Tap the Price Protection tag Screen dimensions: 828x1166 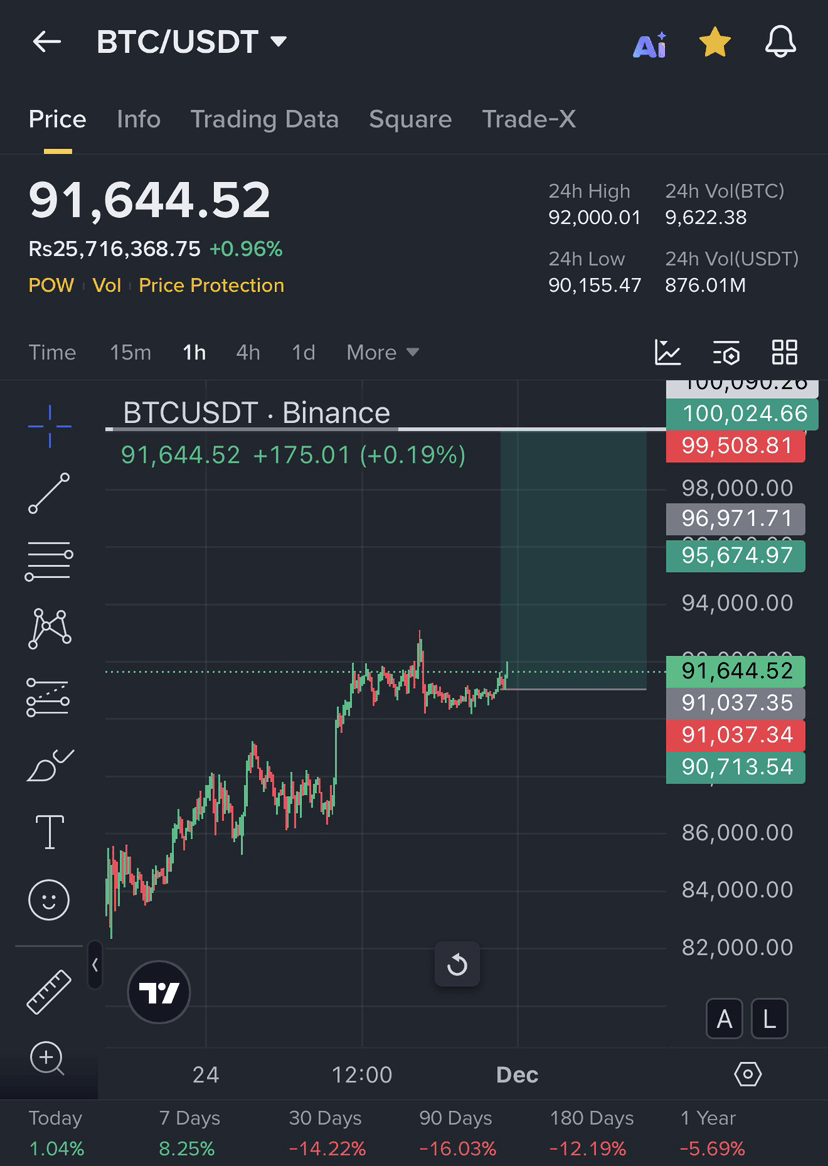[211, 286]
